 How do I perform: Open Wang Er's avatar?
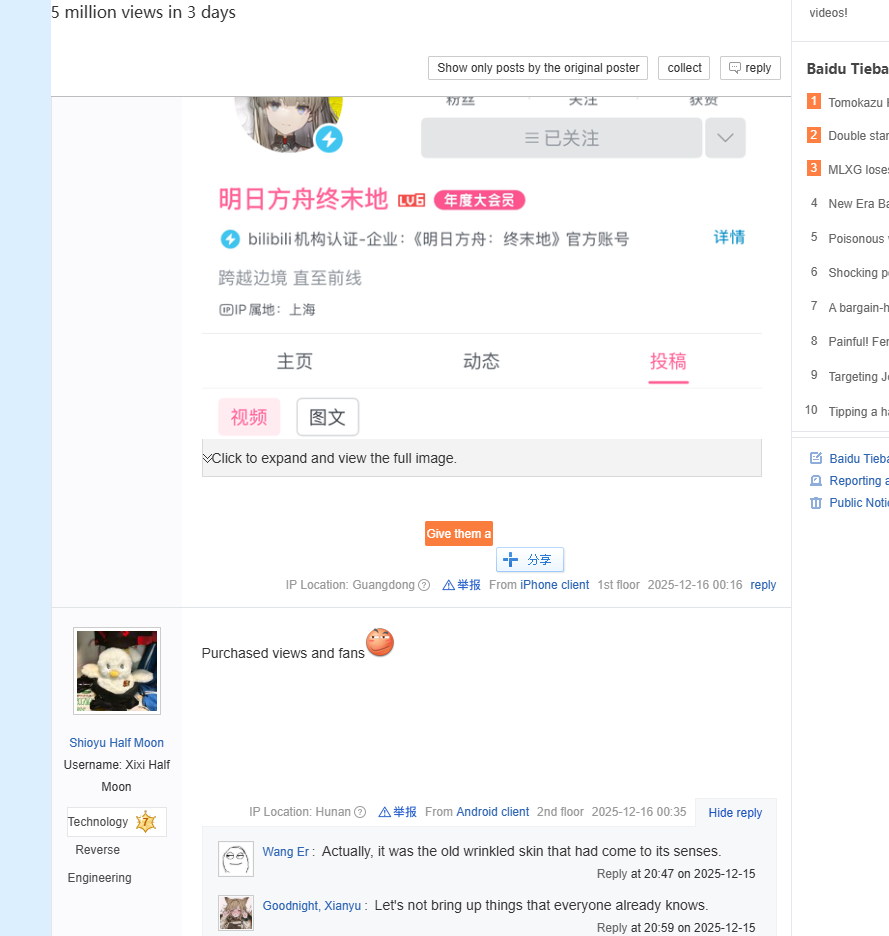click(x=236, y=859)
